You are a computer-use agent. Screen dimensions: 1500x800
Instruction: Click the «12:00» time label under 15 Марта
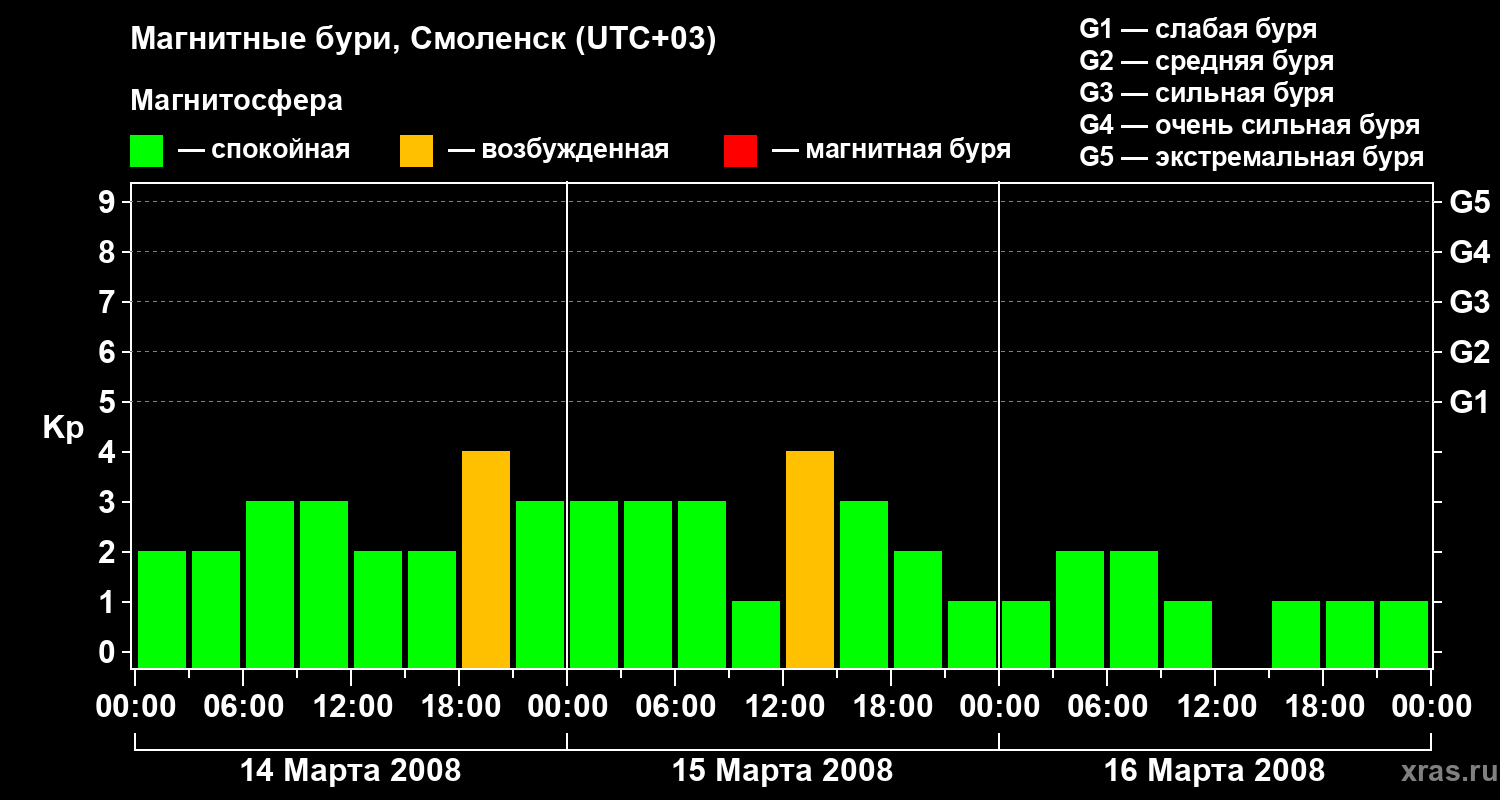(x=783, y=707)
